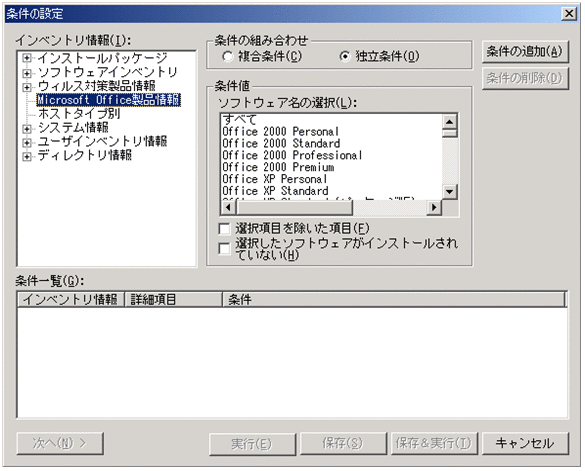Image resolution: width=585 pixels, height=471 pixels.
Task: Select すべて in the software name list
Action: (x=331, y=120)
